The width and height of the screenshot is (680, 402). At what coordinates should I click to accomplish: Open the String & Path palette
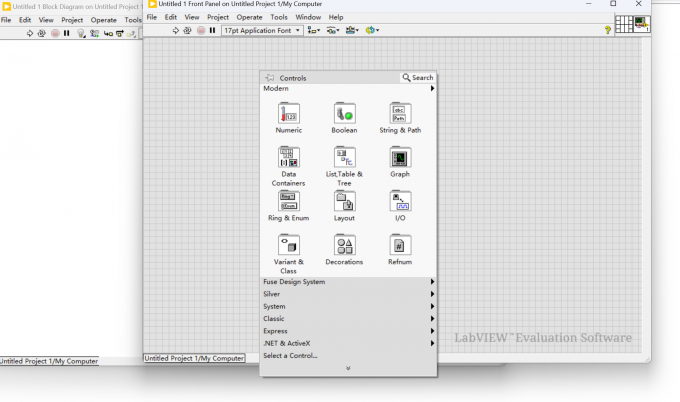(400, 118)
